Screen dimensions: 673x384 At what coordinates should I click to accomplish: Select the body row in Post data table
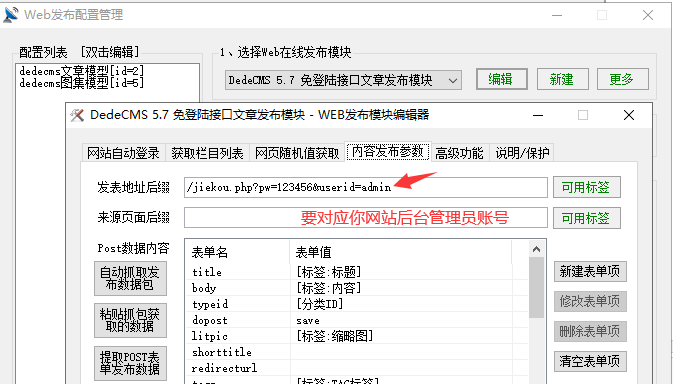point(357,288)
